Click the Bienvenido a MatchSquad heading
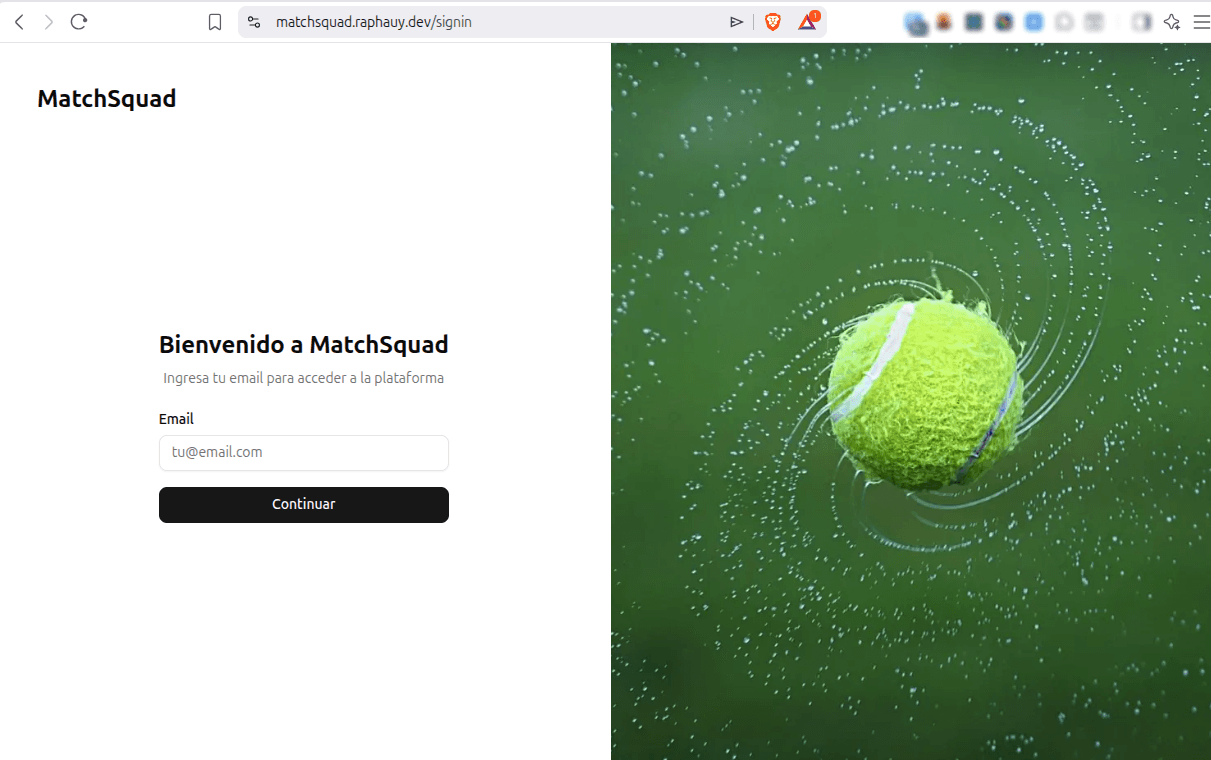The width and height of the screenshot is (1211, 760). (303, 345)
